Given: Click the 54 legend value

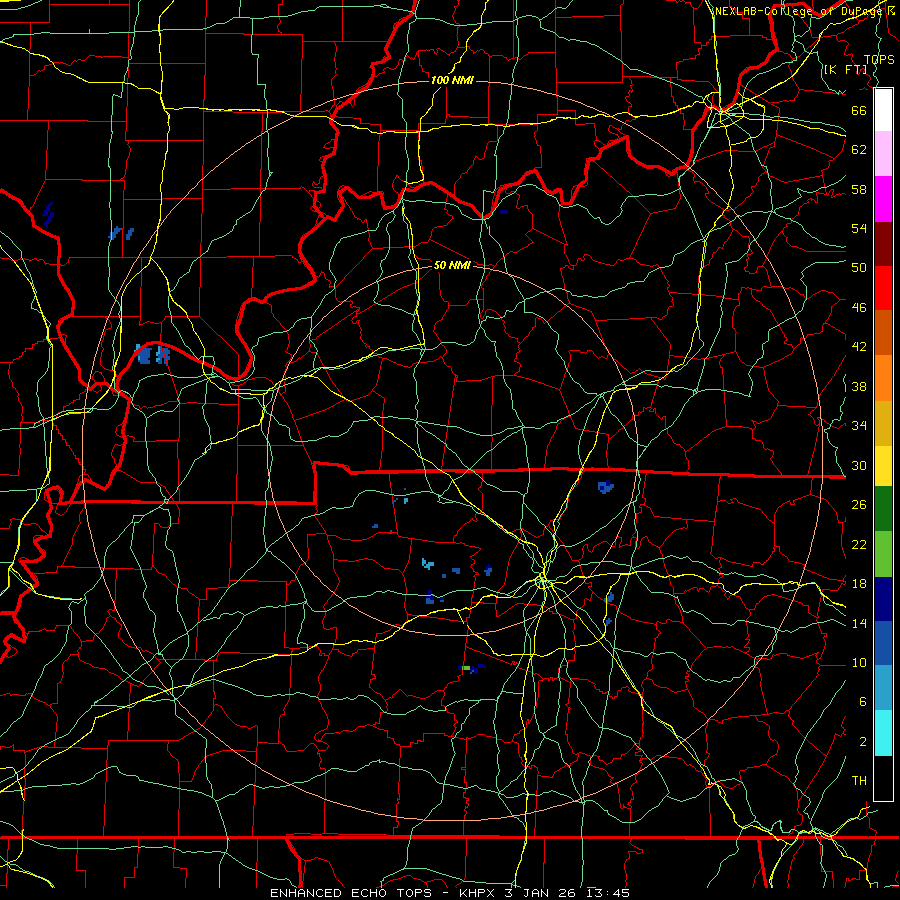Looking at the screenshot, I should 859,228.
